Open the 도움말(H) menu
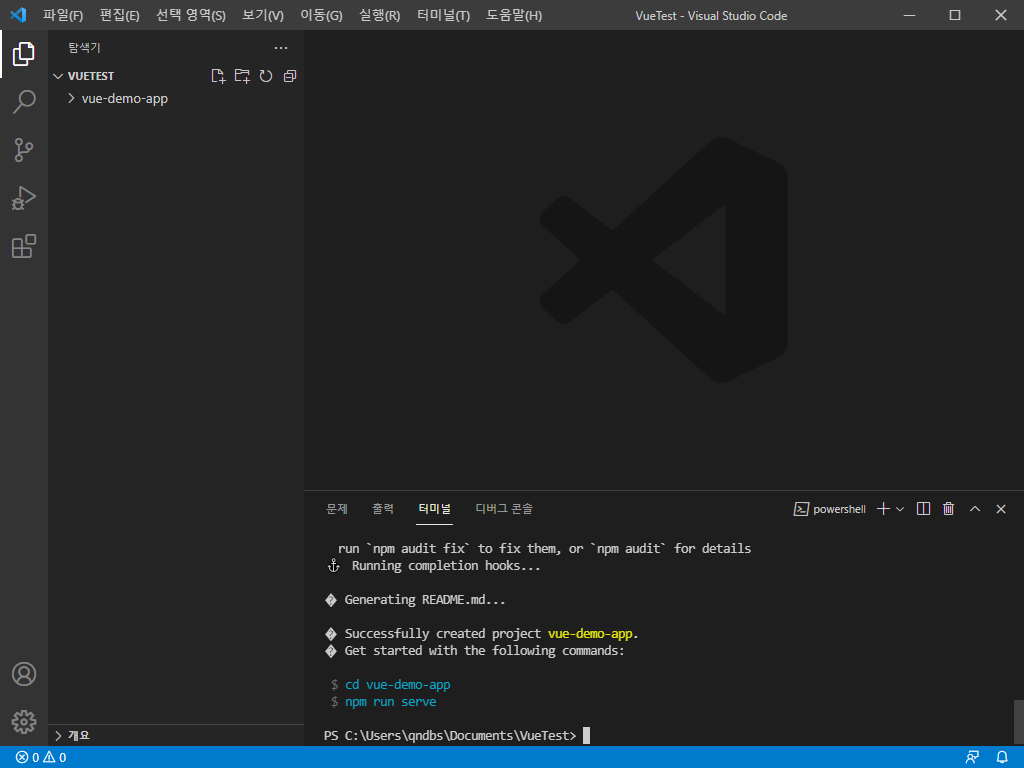This screenshot has width=1024, height=768. [514, 15]
